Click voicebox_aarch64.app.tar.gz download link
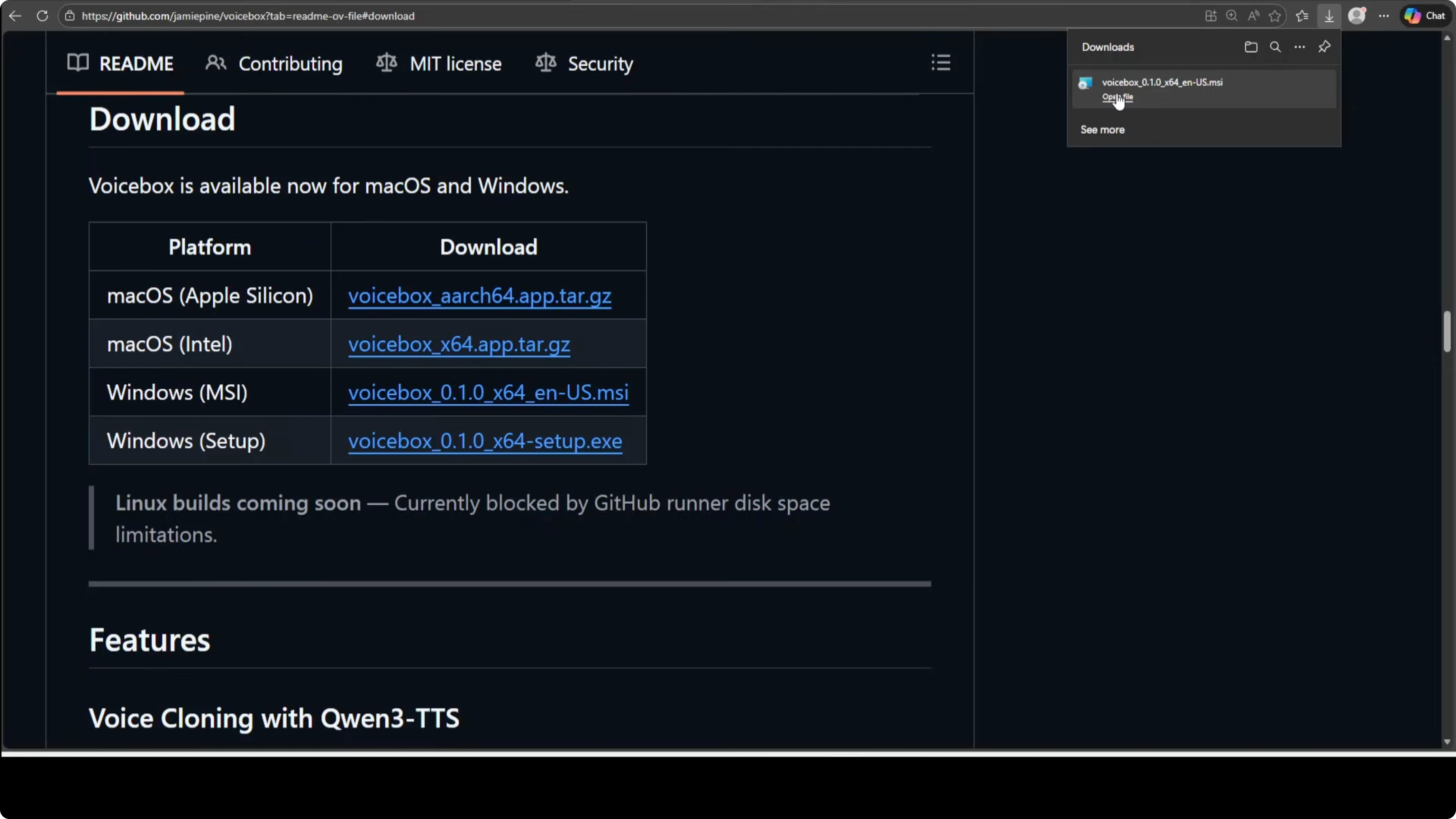 [479, 296]
